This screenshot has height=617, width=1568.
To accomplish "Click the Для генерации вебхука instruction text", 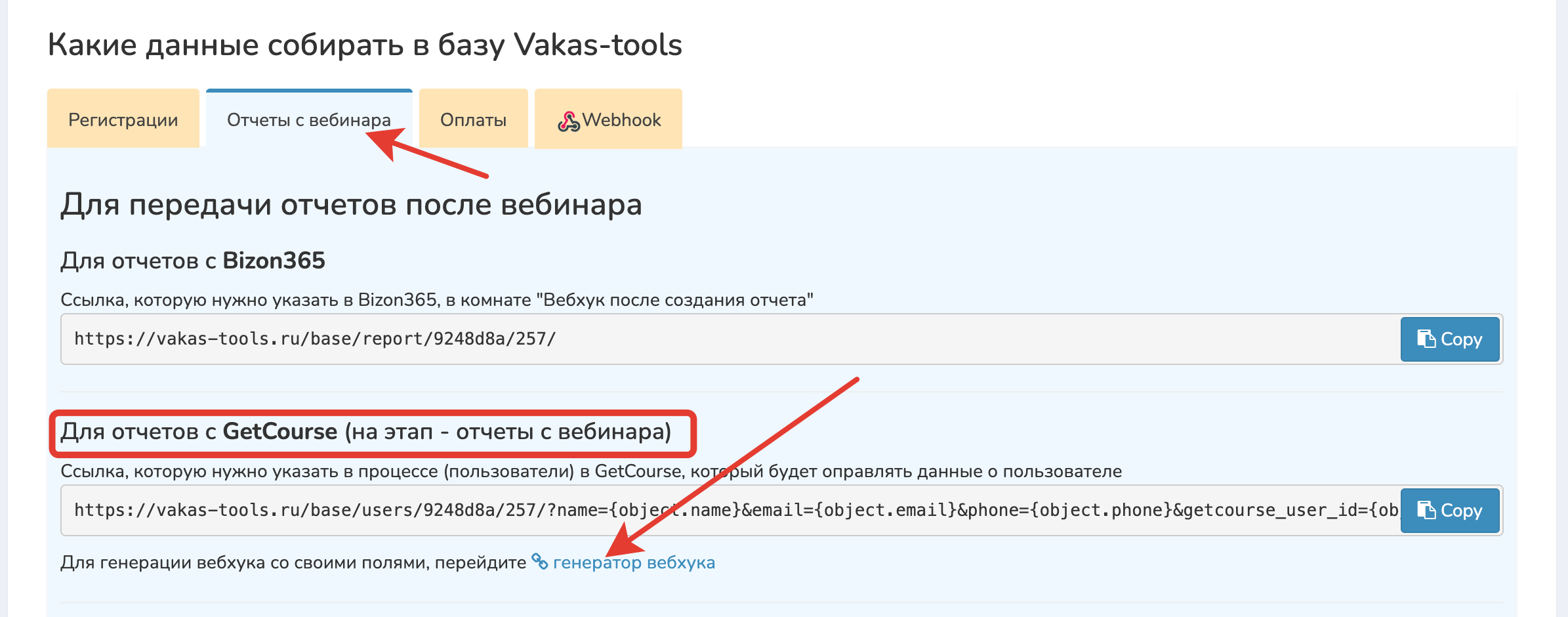I will pyautogui.click(x=293, y=563).
